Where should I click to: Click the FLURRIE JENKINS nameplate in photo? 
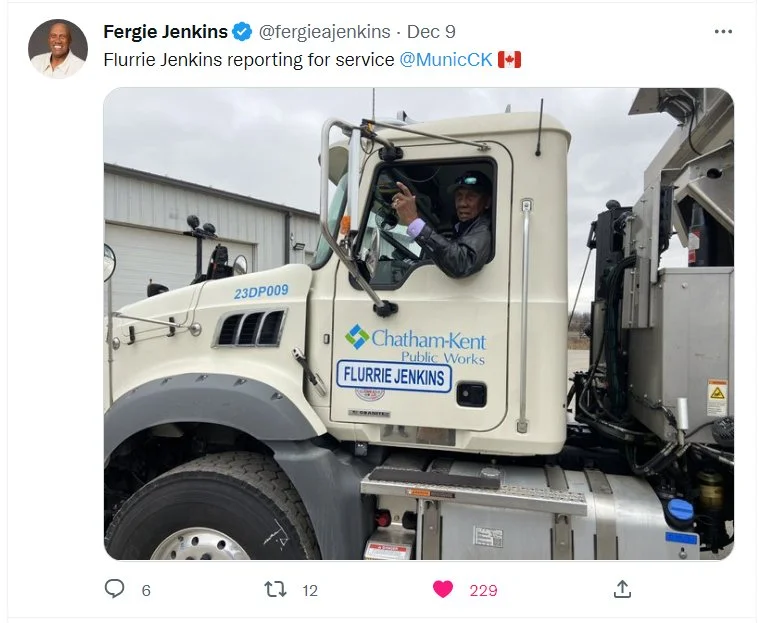394,376
